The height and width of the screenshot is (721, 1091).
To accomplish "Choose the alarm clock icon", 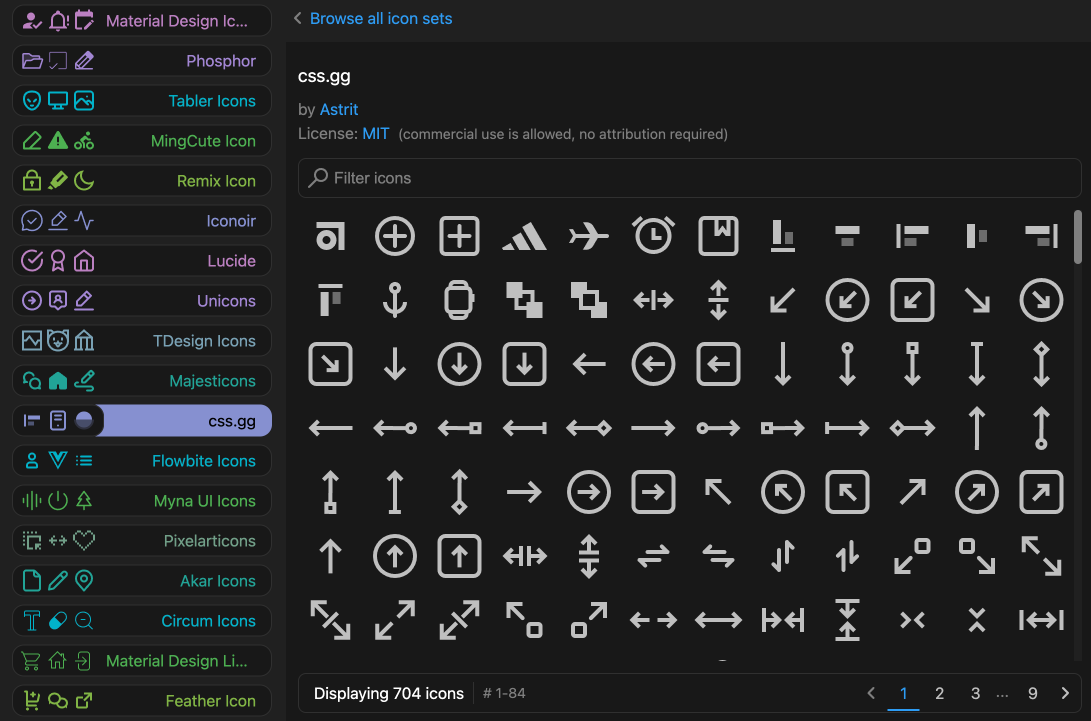I will (653, 237).
